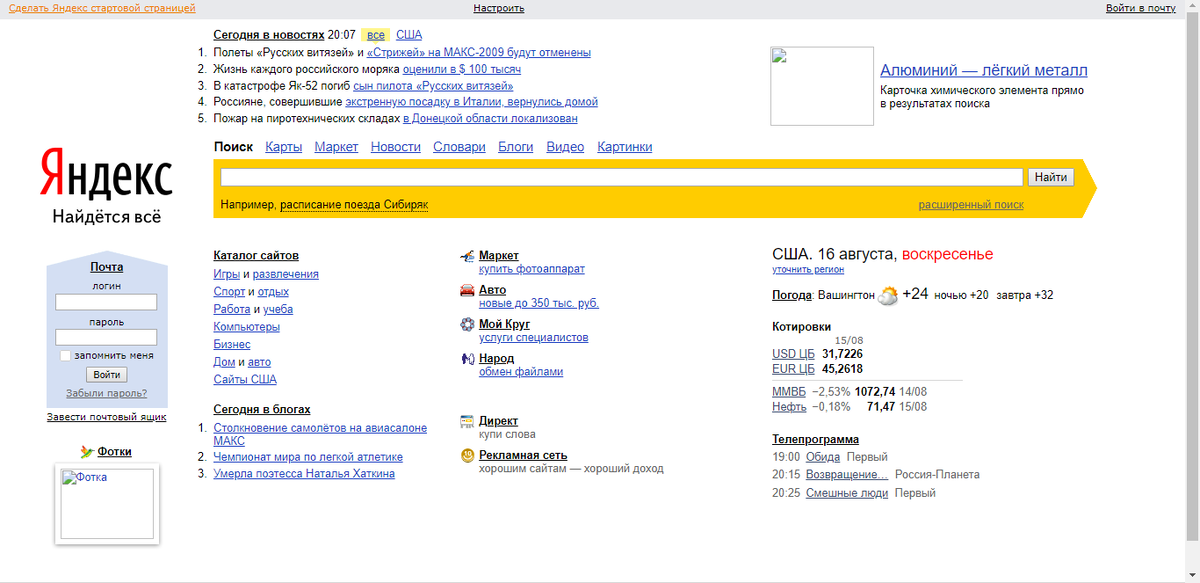Enable запомнить меня checkbox

pyautogui.click(x=65, y=355)
